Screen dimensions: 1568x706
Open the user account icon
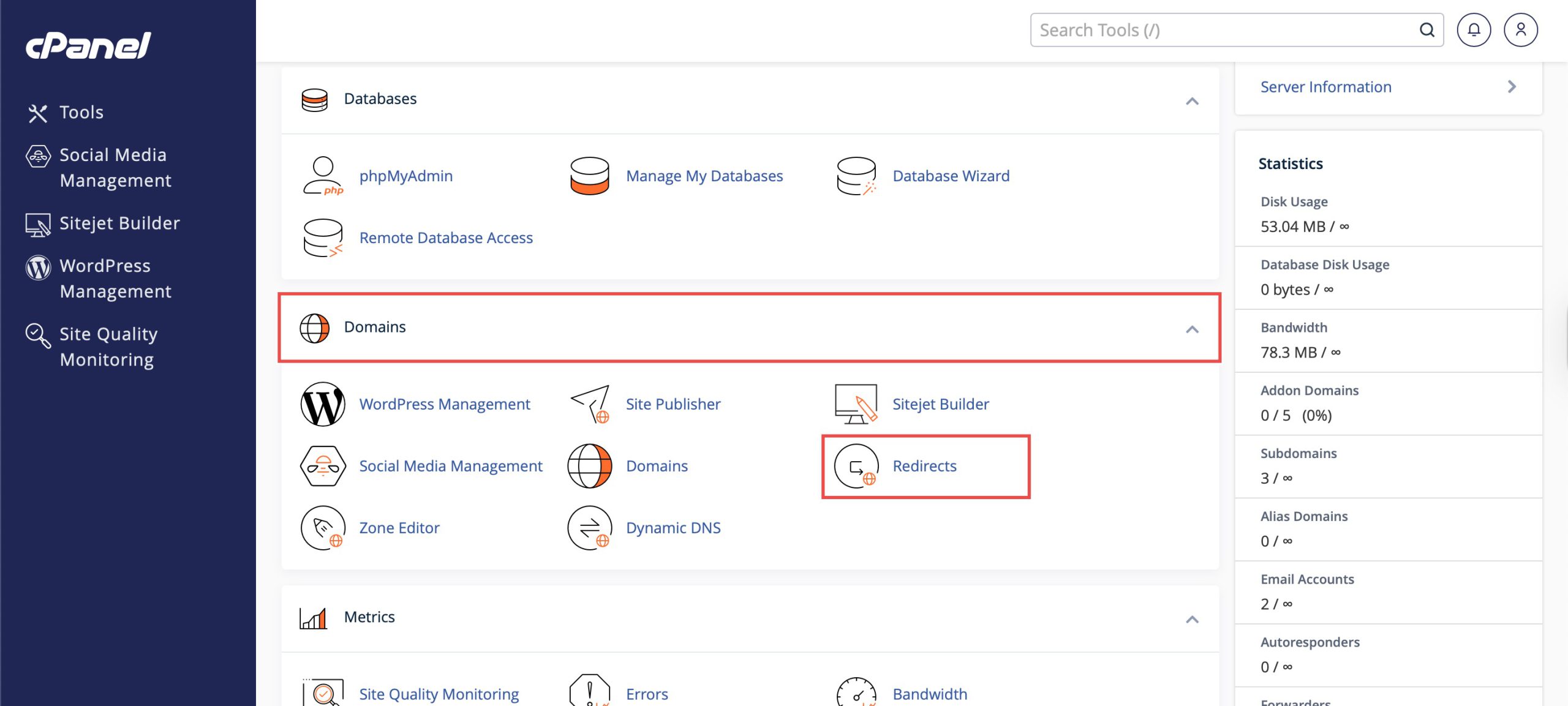1521,30
